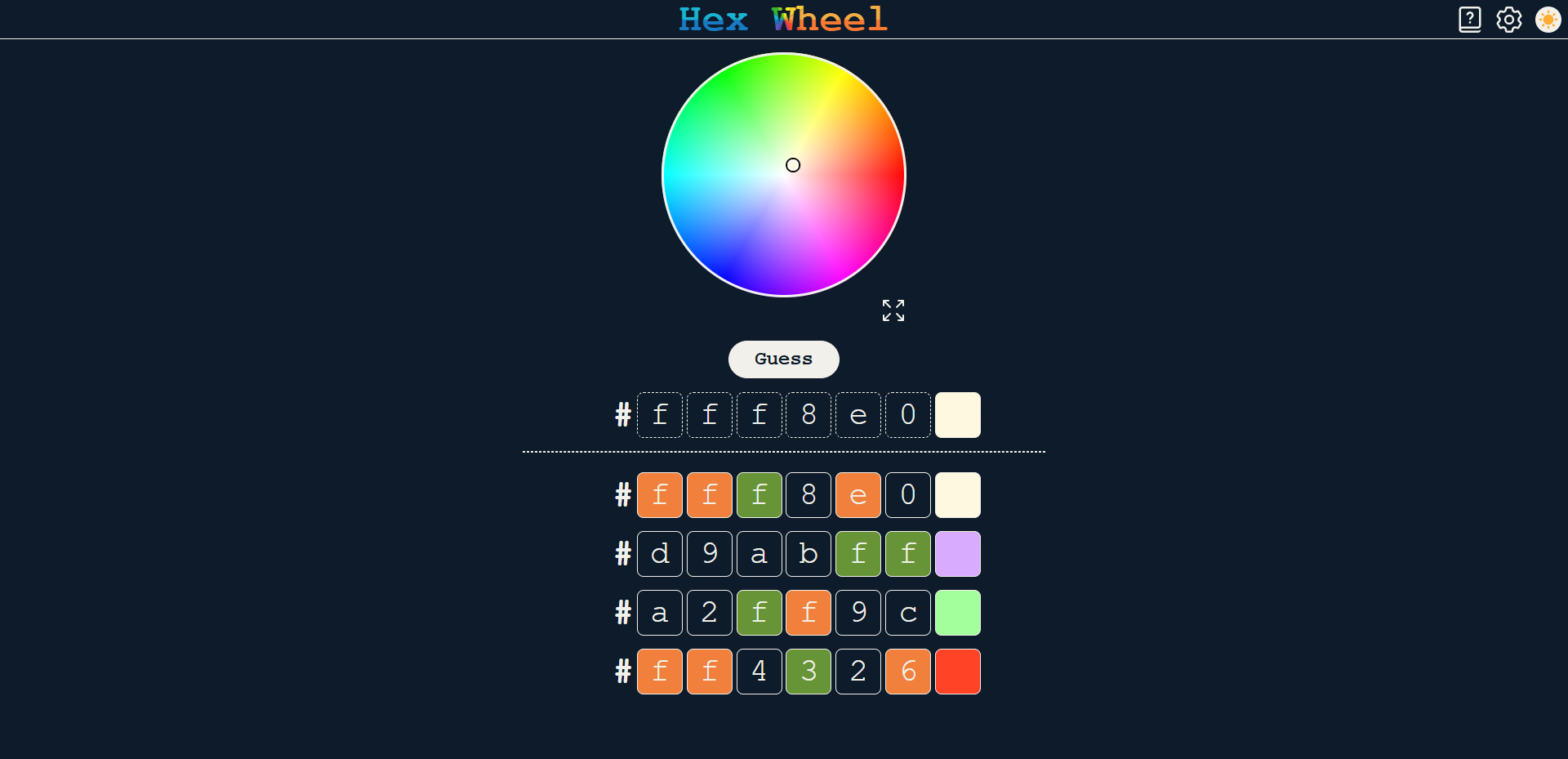The height and width of the screenshot is (759, 1568).
Task: Click the orange e tile in the top guess
Action: (x=857, y=495)
